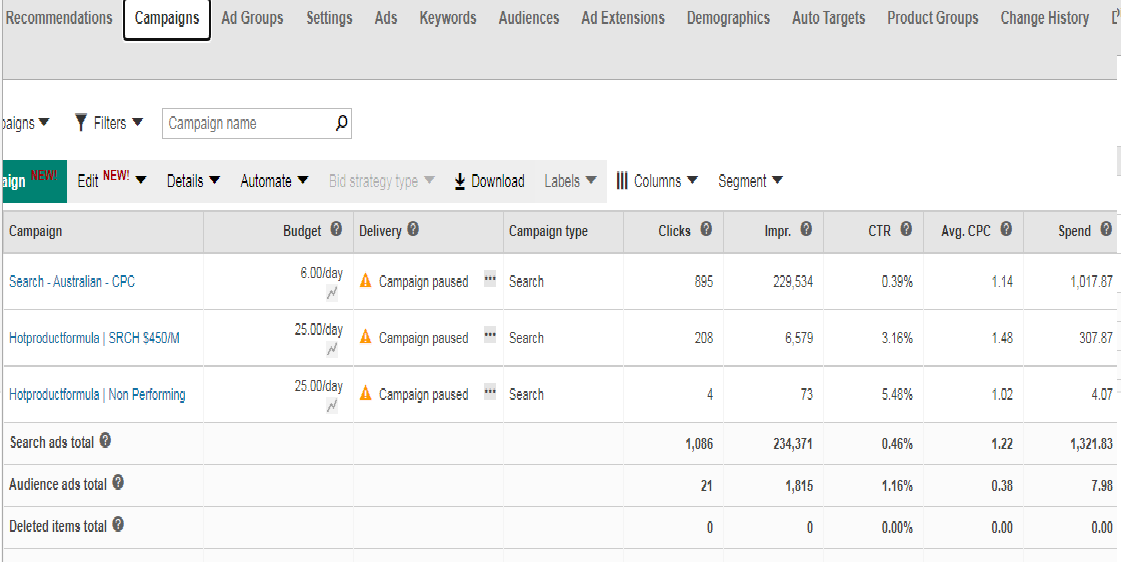Click the search magnifier in Campaign name box

coord(341,123)
